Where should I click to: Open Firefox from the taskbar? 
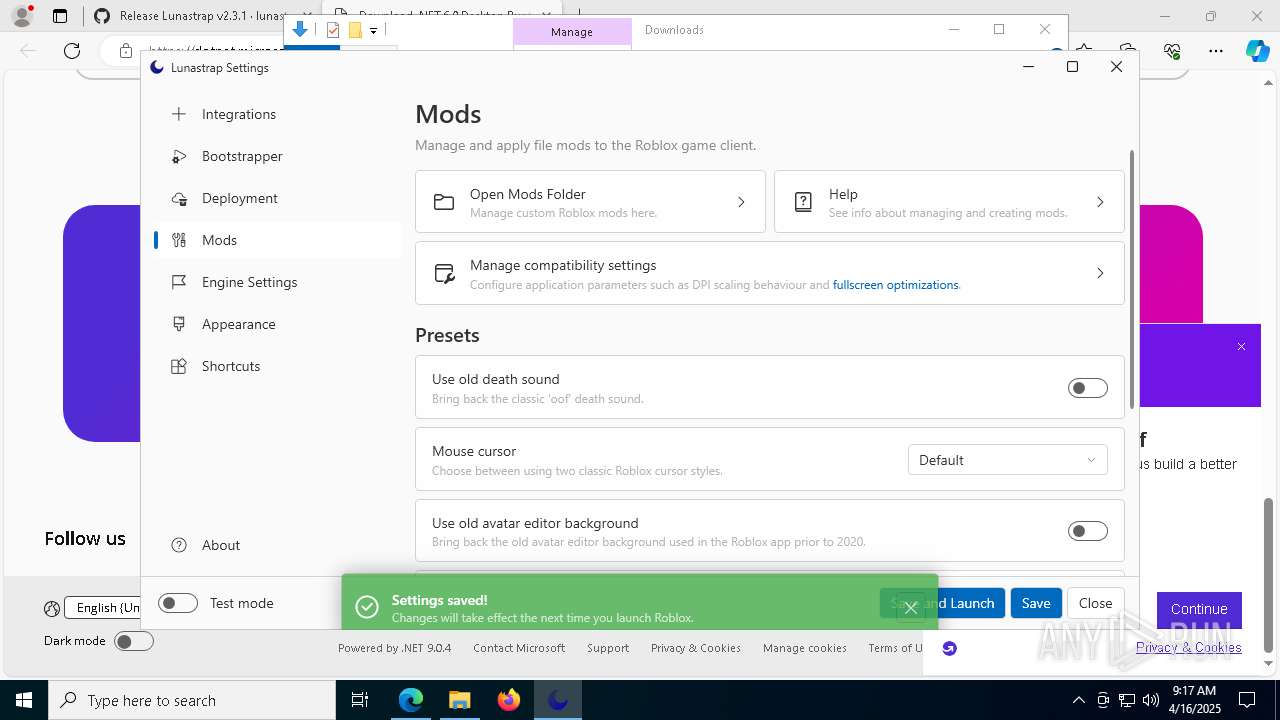pos(509,700)
